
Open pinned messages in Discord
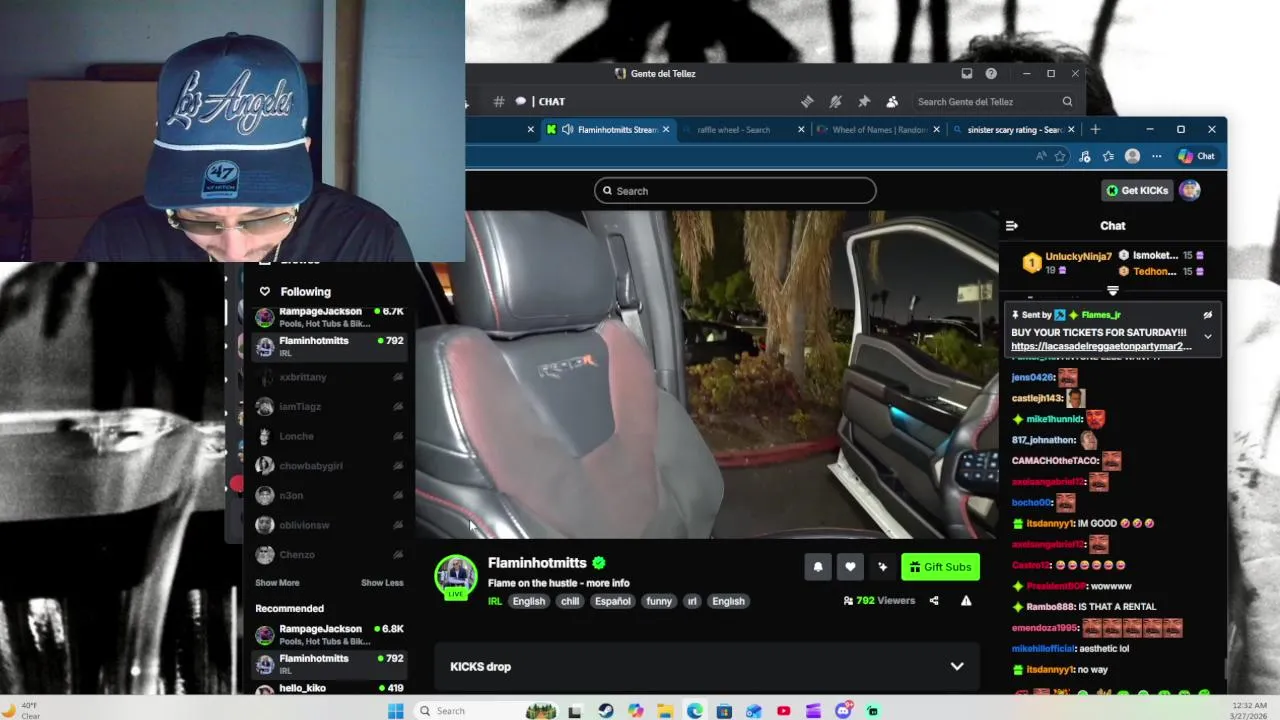point(864,101)
